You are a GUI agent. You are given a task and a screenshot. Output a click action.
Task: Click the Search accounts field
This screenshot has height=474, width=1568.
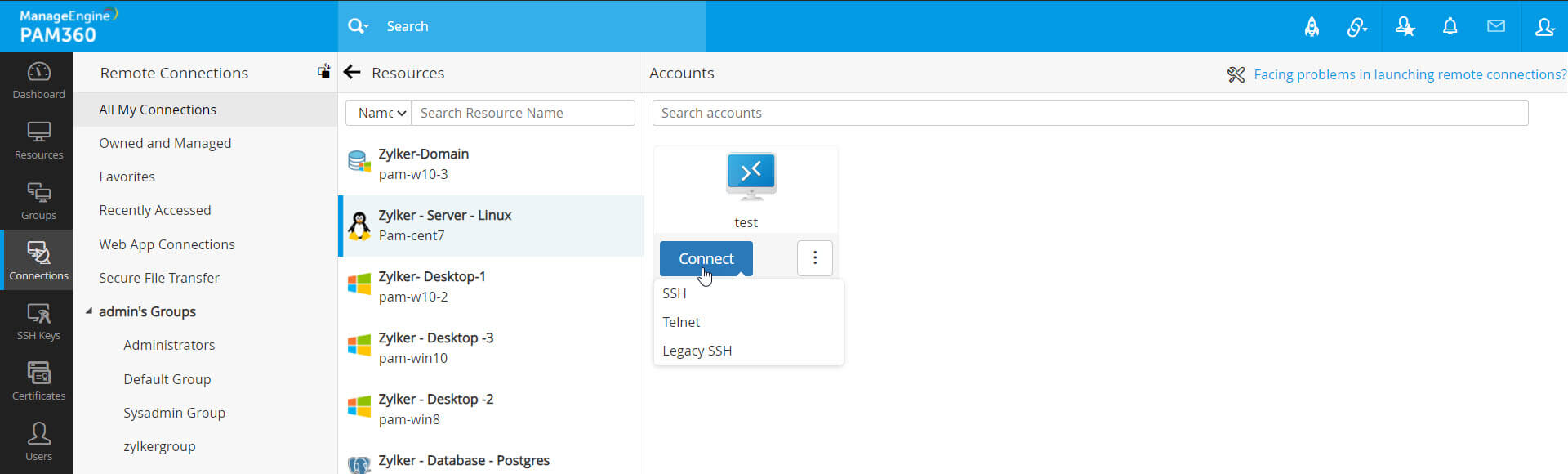point(1090,113)
